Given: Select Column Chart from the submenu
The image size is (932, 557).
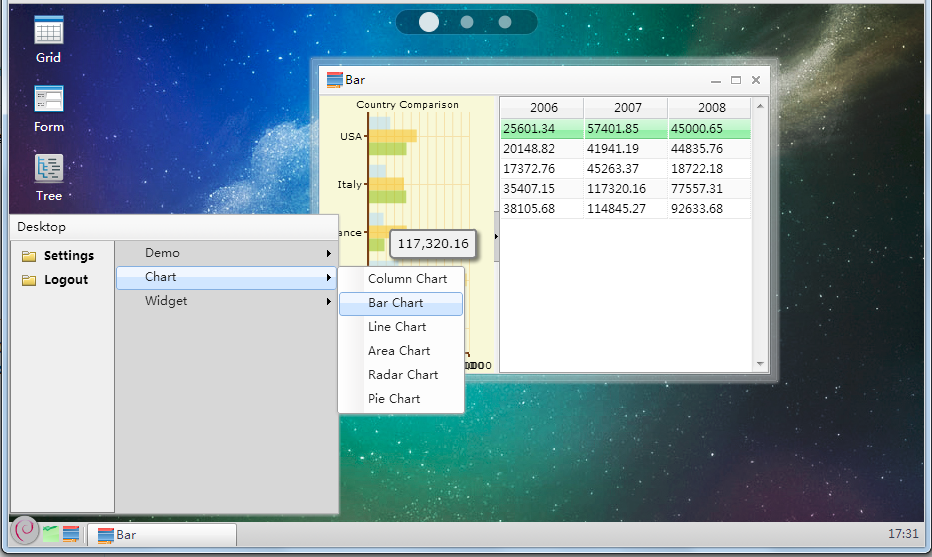Looking at the screenshot, I should [x=407, y=279].
